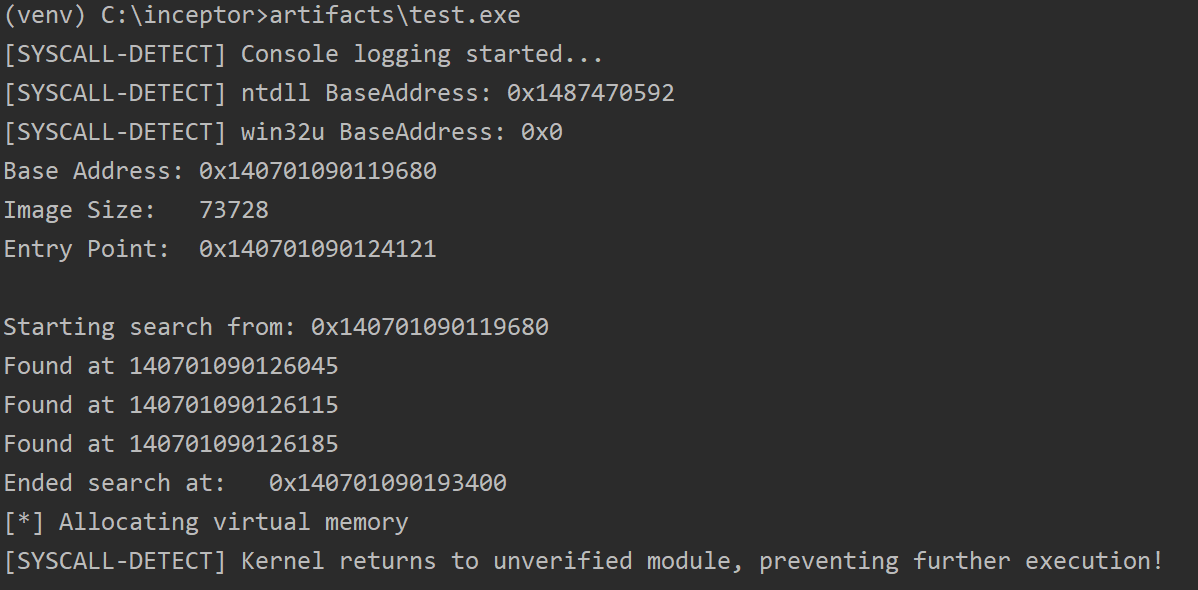
Task: Click the Allocating virtual memory message
Action: coord(234,523)
